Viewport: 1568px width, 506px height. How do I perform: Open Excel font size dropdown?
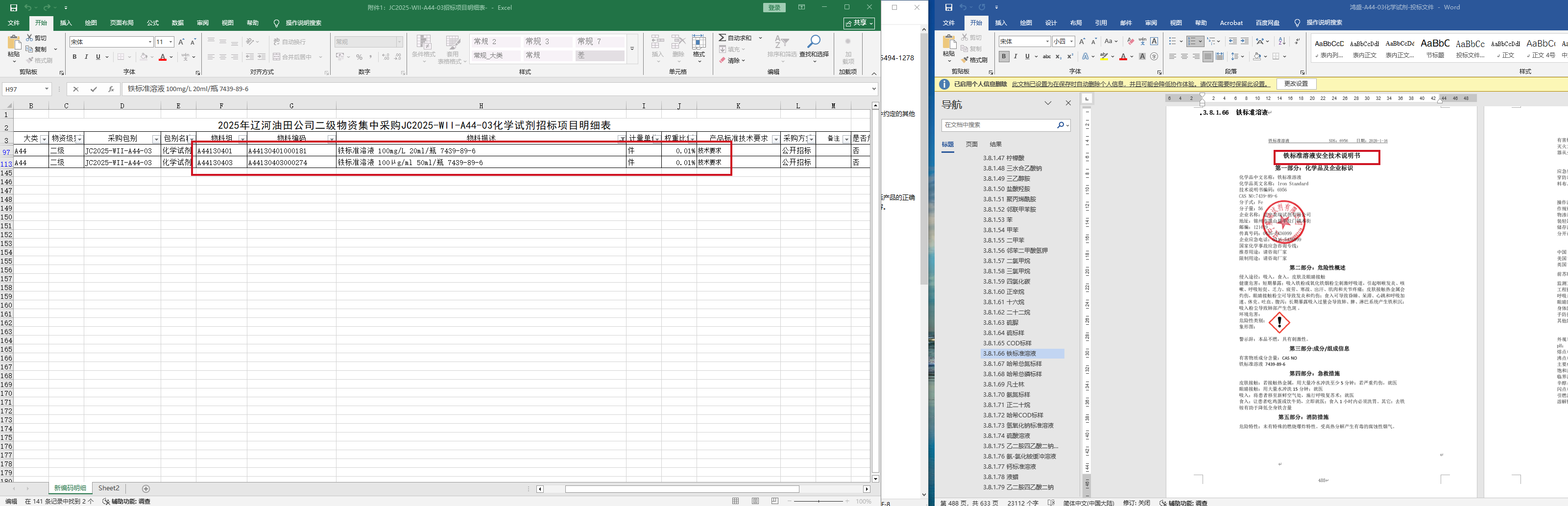170,42
